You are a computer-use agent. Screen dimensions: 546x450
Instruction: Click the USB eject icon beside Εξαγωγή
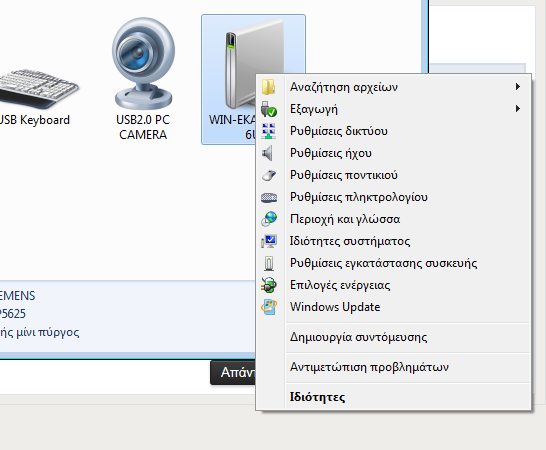[x=268, y=109]
